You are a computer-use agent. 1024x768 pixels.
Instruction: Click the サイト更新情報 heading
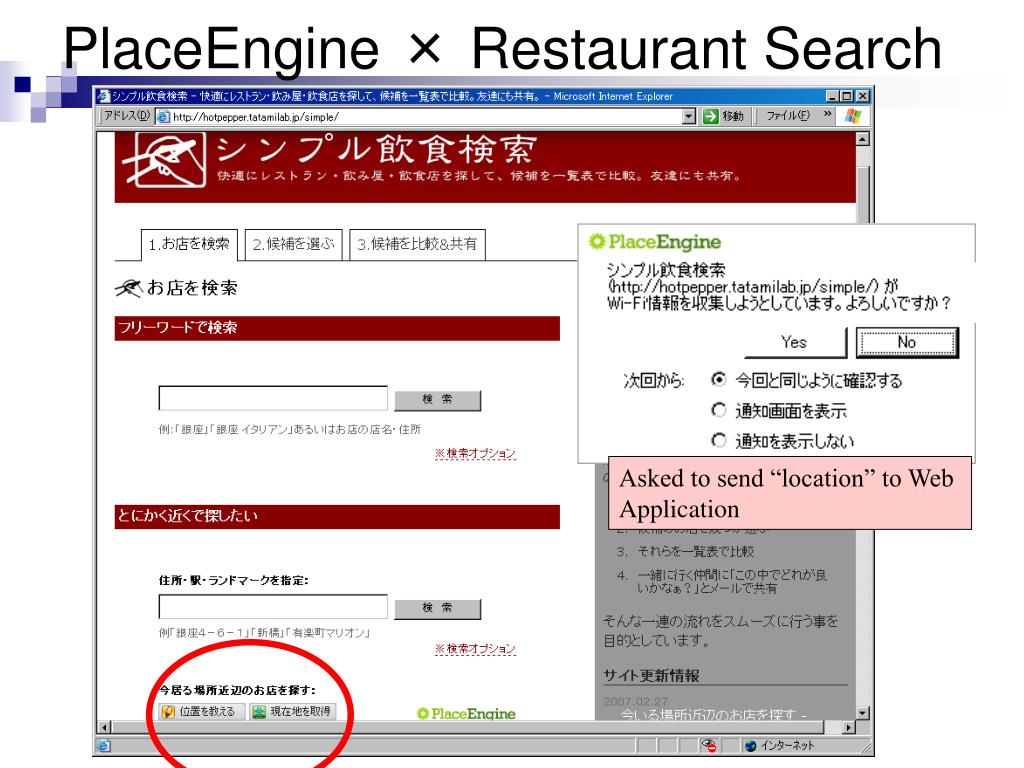pyautogui.click(x=651, y=676)
